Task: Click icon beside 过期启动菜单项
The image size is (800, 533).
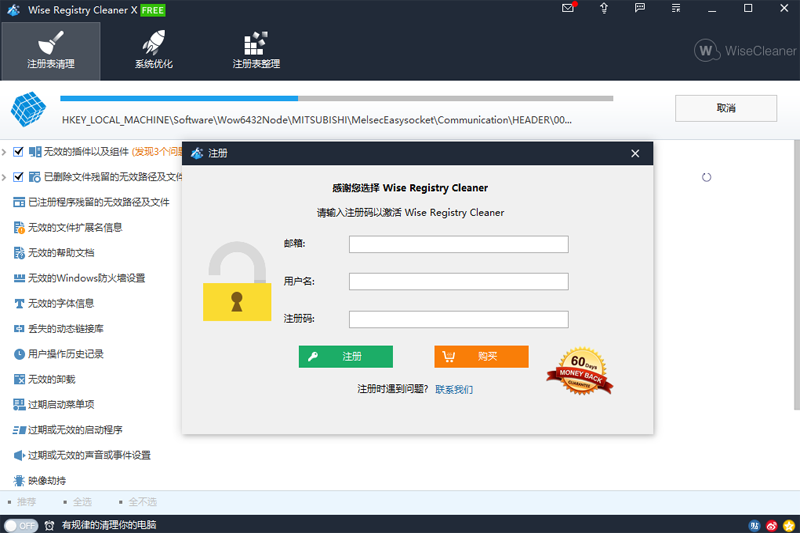Action: click(19, 404)
